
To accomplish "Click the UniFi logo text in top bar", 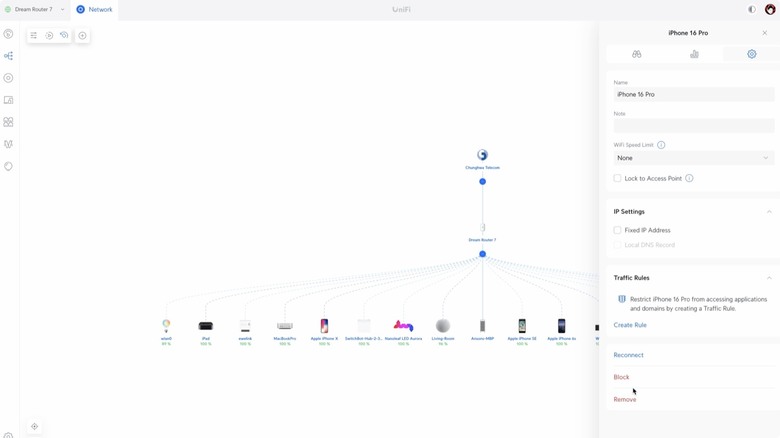I will (x=401, y=9).
